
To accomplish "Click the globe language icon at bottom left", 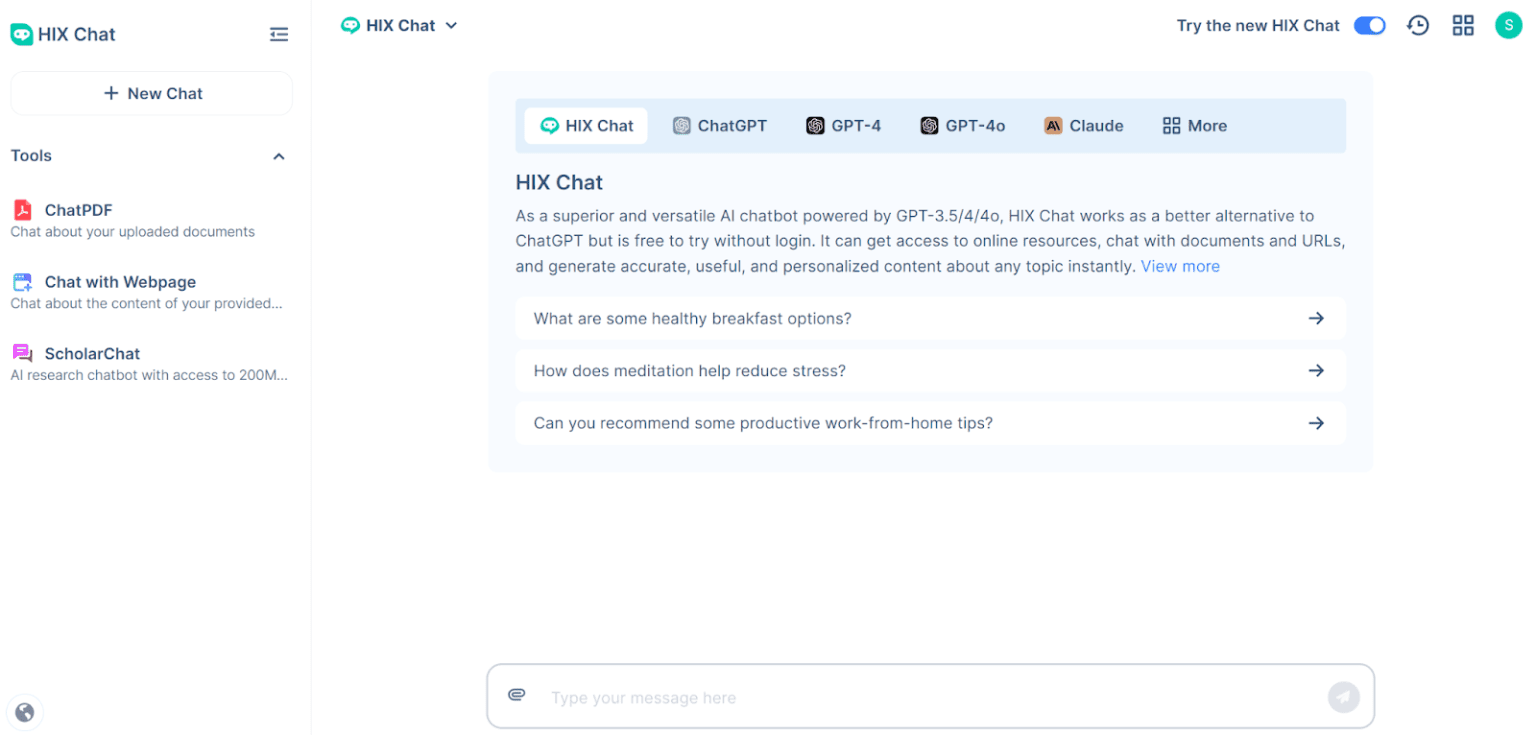I will click(25, 712).
